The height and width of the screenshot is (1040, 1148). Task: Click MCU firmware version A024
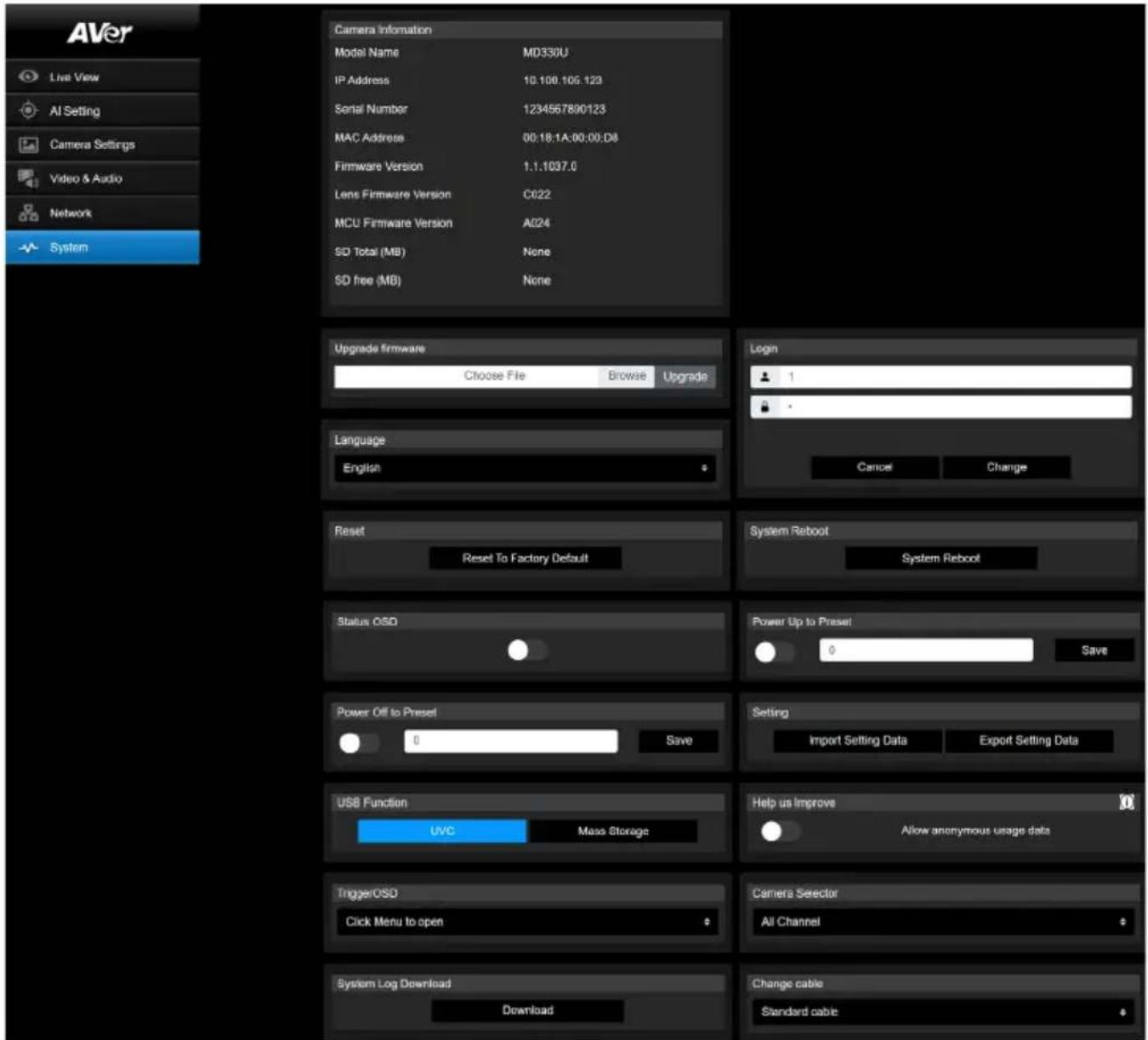536,223
